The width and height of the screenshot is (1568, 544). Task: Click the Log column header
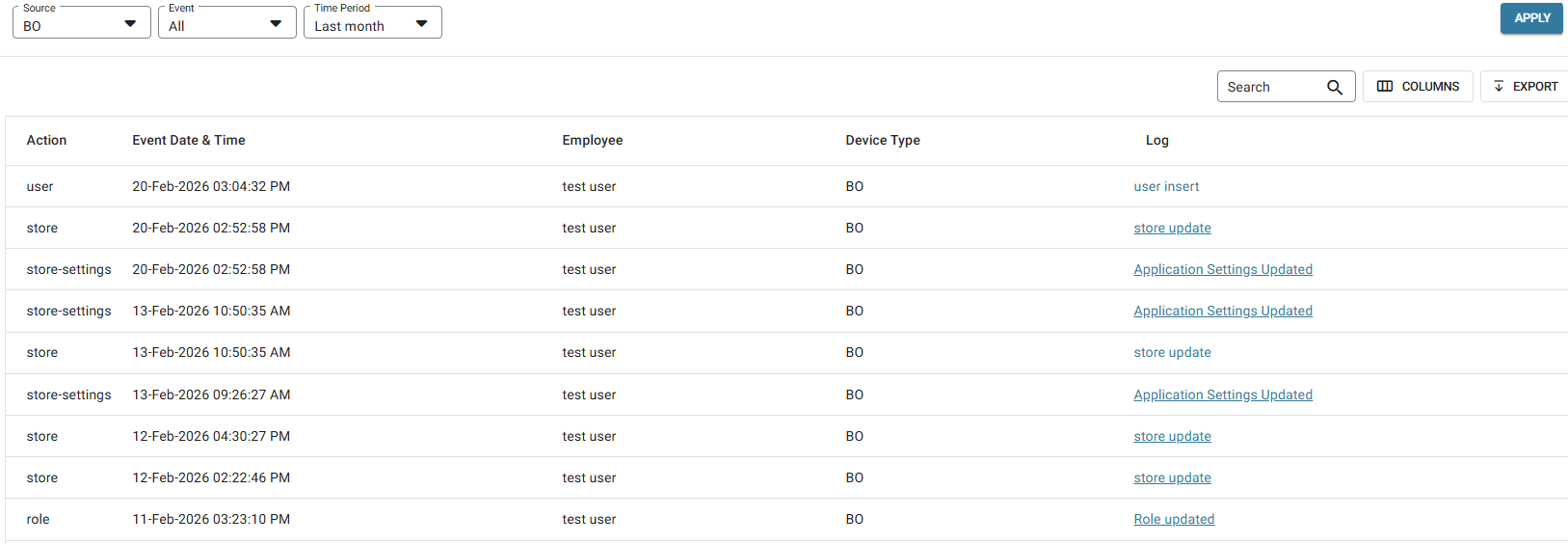(1156, 141)
